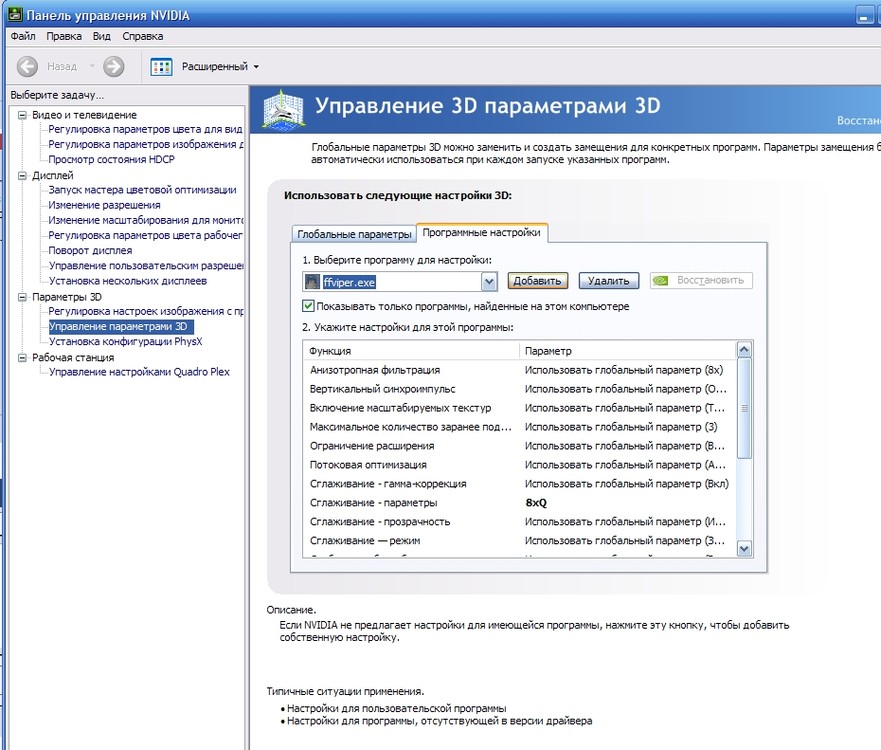Select Управление параметрами 3D tree item

pyautogui.click(x=121, y=326)
